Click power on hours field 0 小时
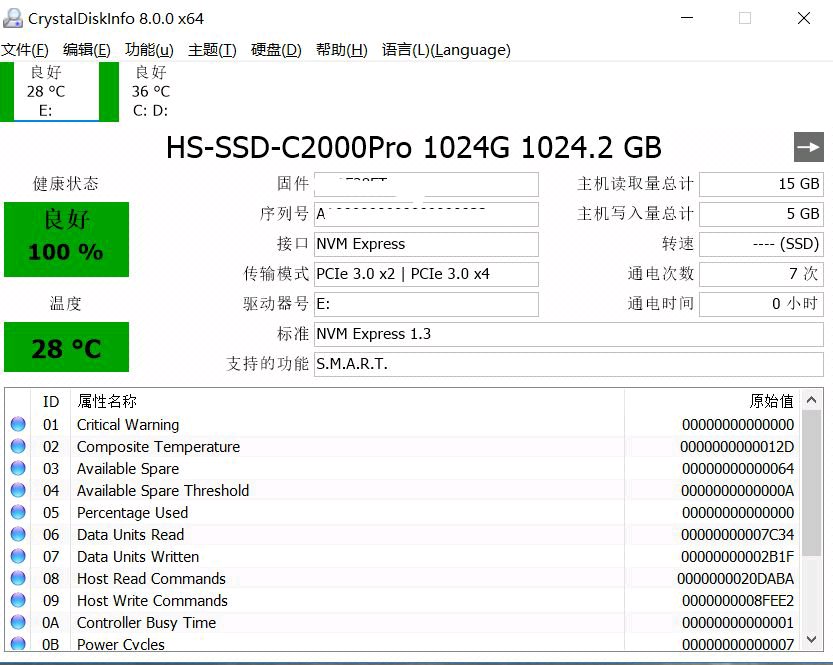 coord(761,304)
